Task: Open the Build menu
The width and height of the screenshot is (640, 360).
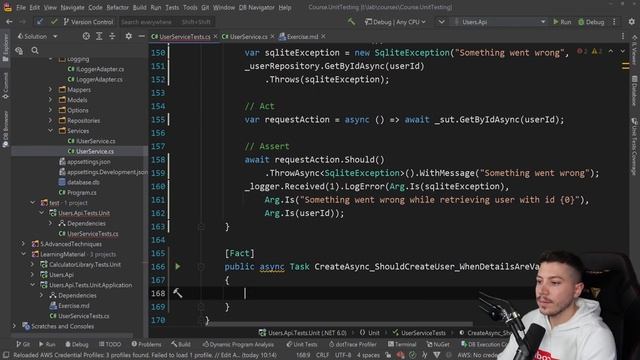Action: click(x=140, y=7)
